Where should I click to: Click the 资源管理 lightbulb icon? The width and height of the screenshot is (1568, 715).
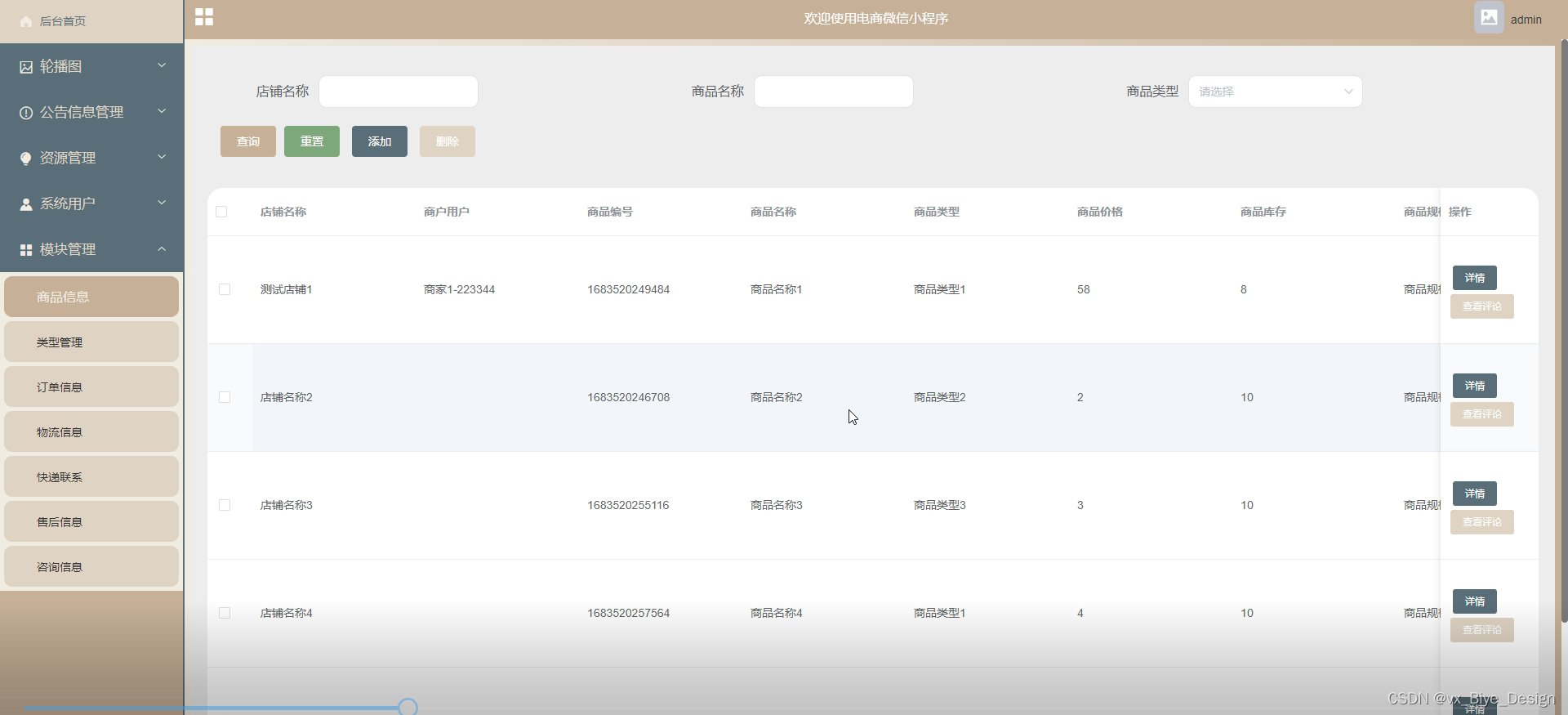coord(26,159)
